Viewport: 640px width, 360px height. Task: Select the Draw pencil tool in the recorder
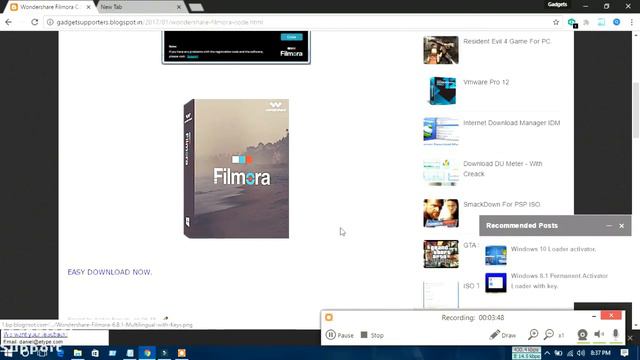click(x=502, y=335)
